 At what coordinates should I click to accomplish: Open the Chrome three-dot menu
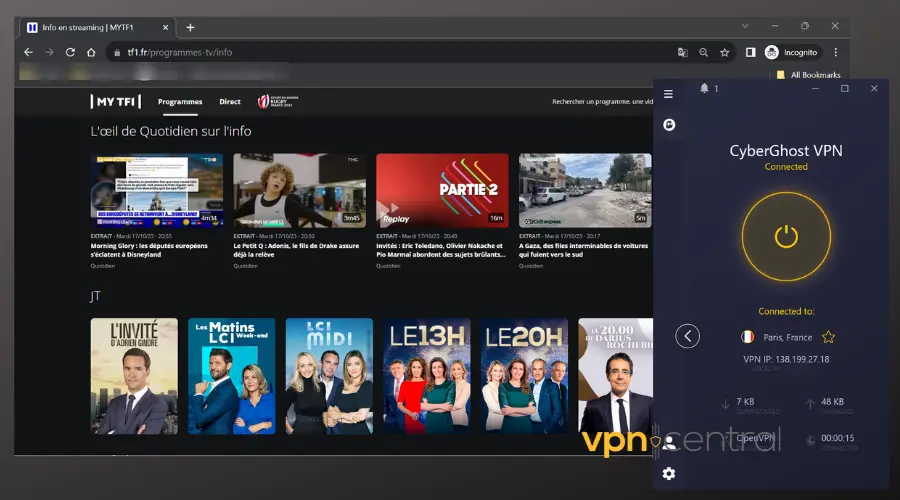click(836, 52)
